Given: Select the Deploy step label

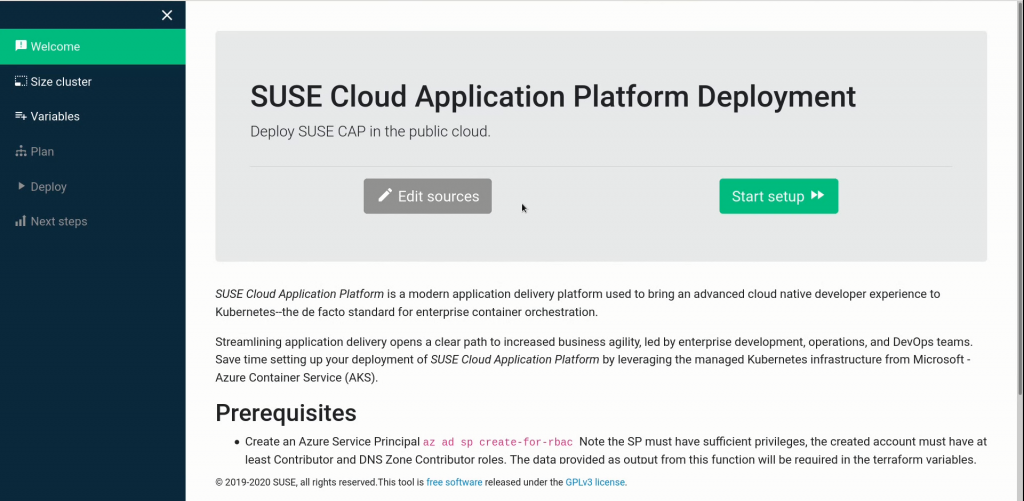Looking at the screenshot, I should [49, 186].
